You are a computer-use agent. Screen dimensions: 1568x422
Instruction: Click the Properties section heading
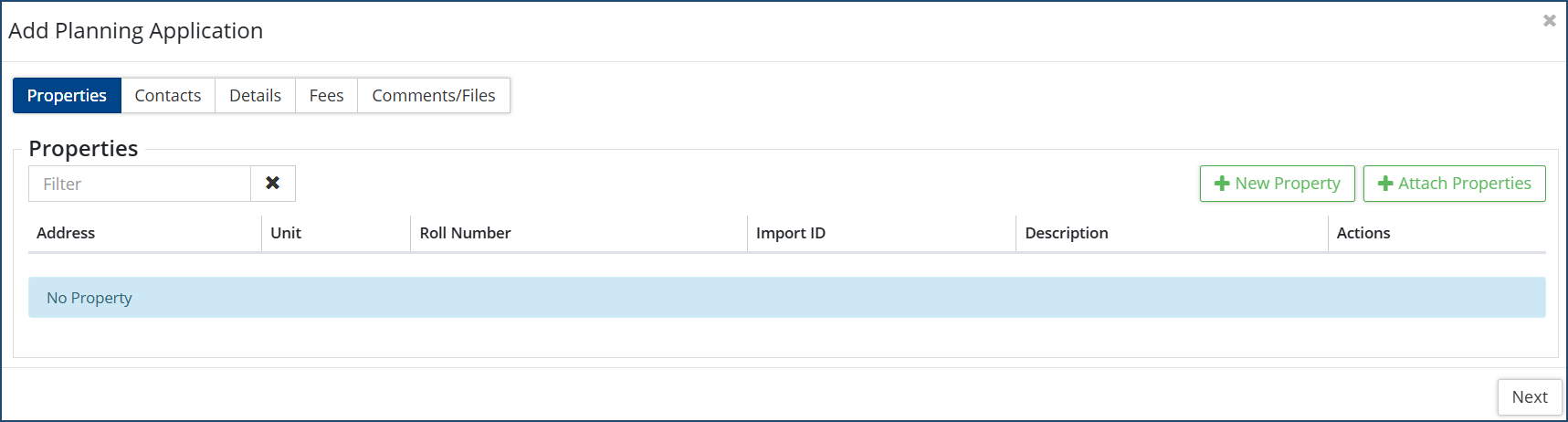tap(83, 149)
